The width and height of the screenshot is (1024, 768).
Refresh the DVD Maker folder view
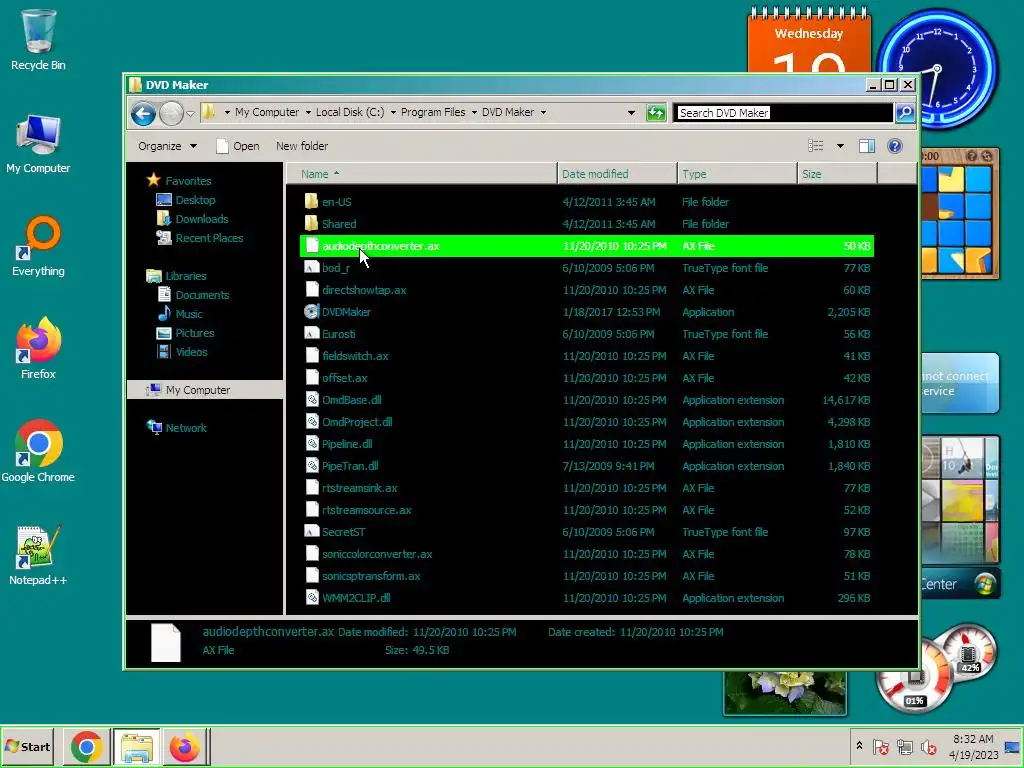(x=656, y=113)
